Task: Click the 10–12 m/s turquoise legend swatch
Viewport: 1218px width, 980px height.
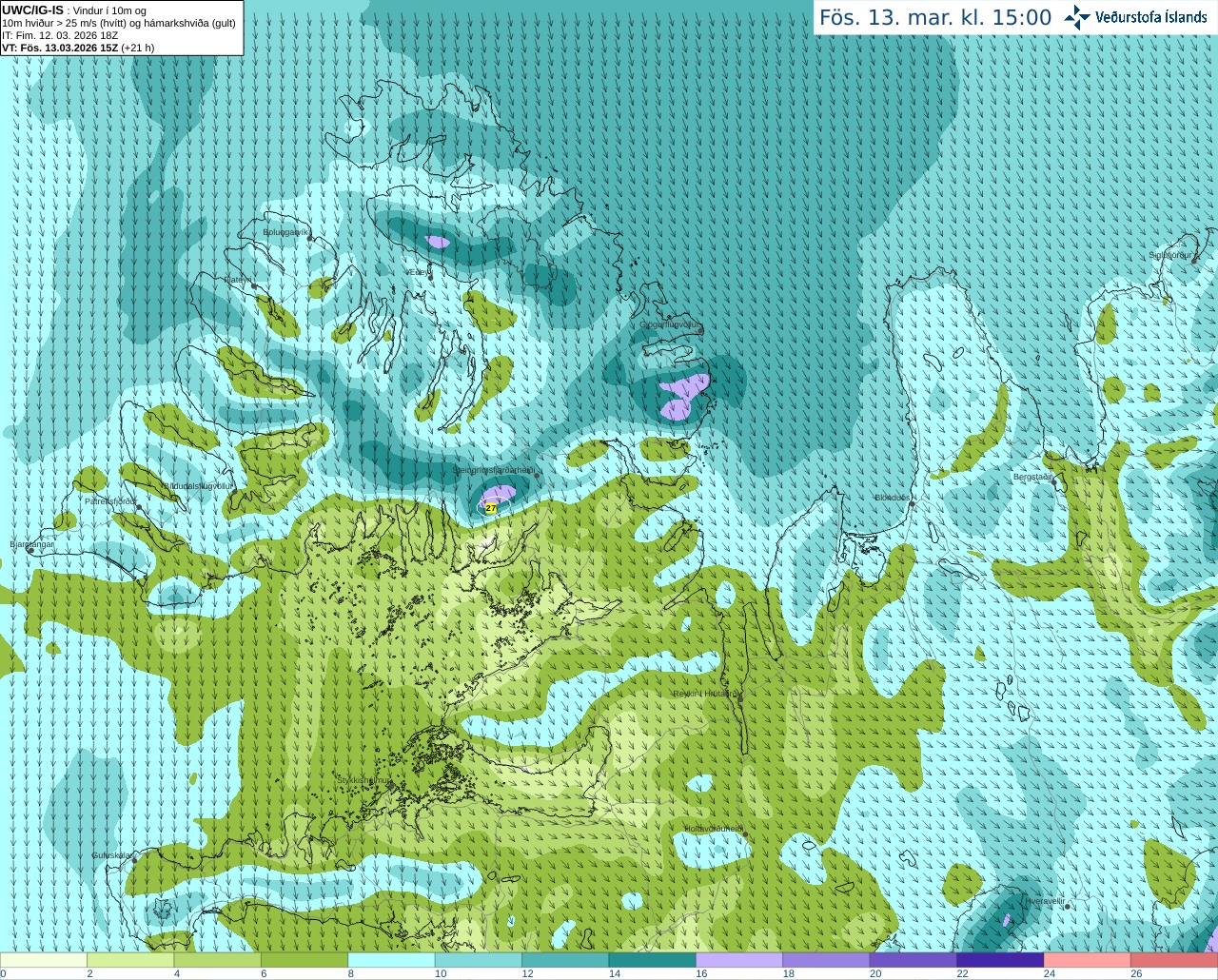Action: (x=479, y=960)
